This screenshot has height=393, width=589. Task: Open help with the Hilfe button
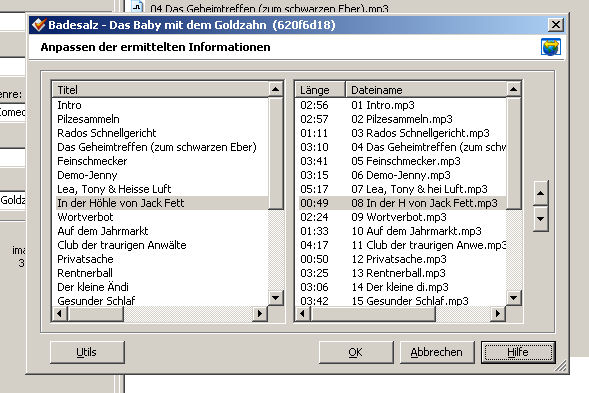click(x=518, y=352)
